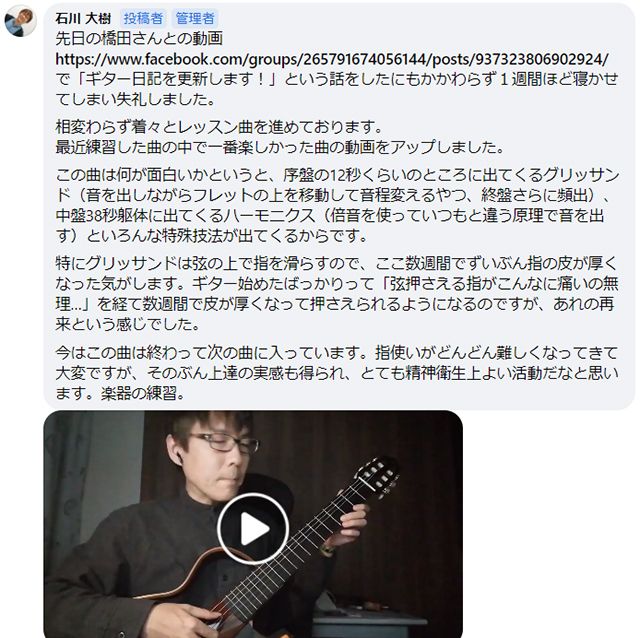Select the 投稿者 badge

pos(143,18)
